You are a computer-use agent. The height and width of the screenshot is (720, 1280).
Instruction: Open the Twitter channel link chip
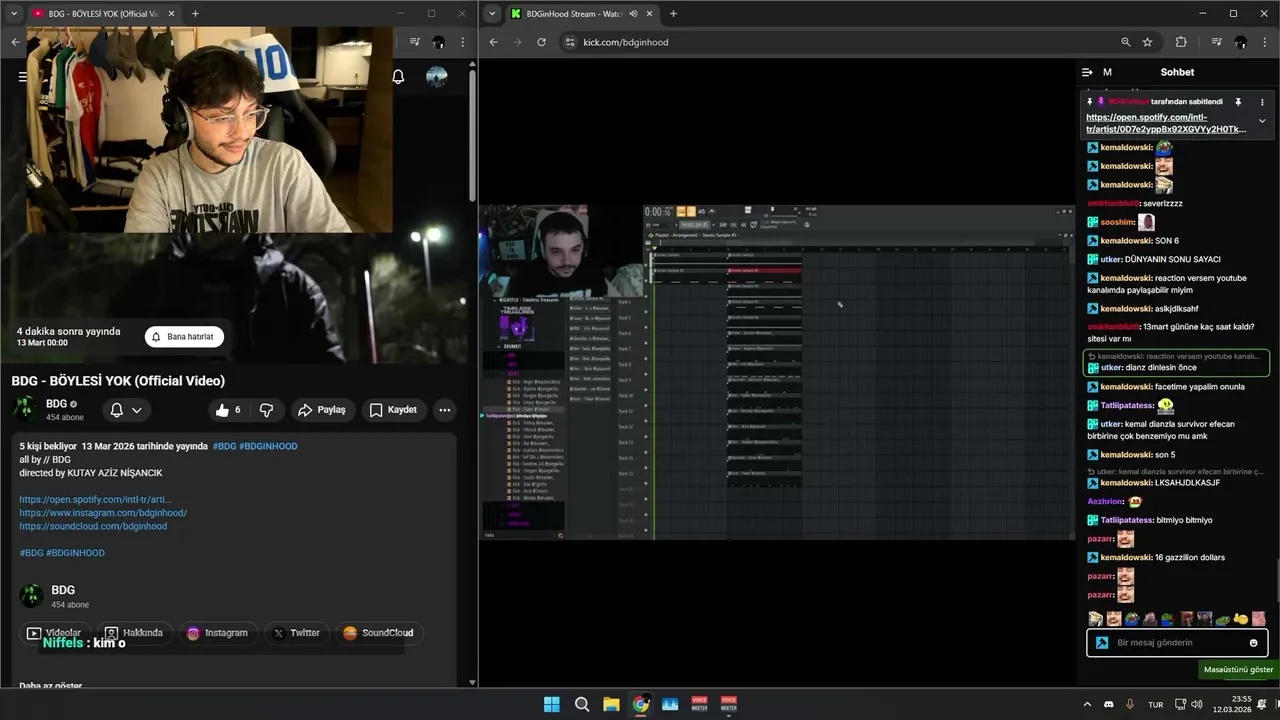click(296, 633)
